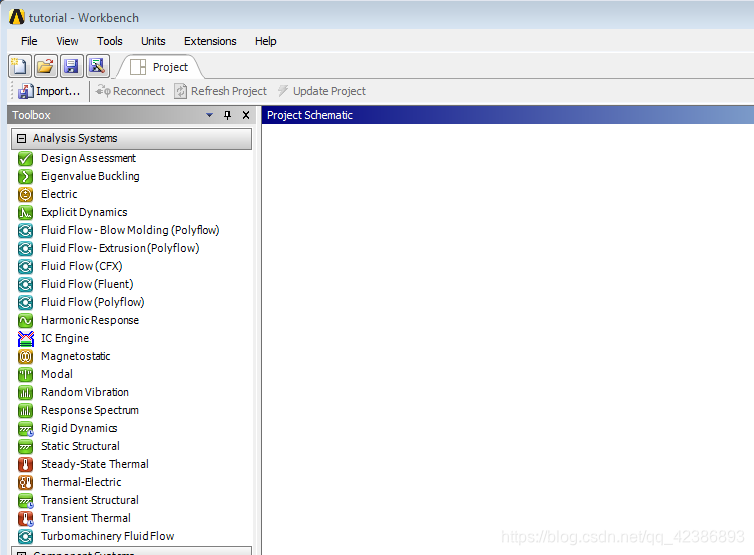Select the Rigid Dynamics label

[x=79, y=428]
